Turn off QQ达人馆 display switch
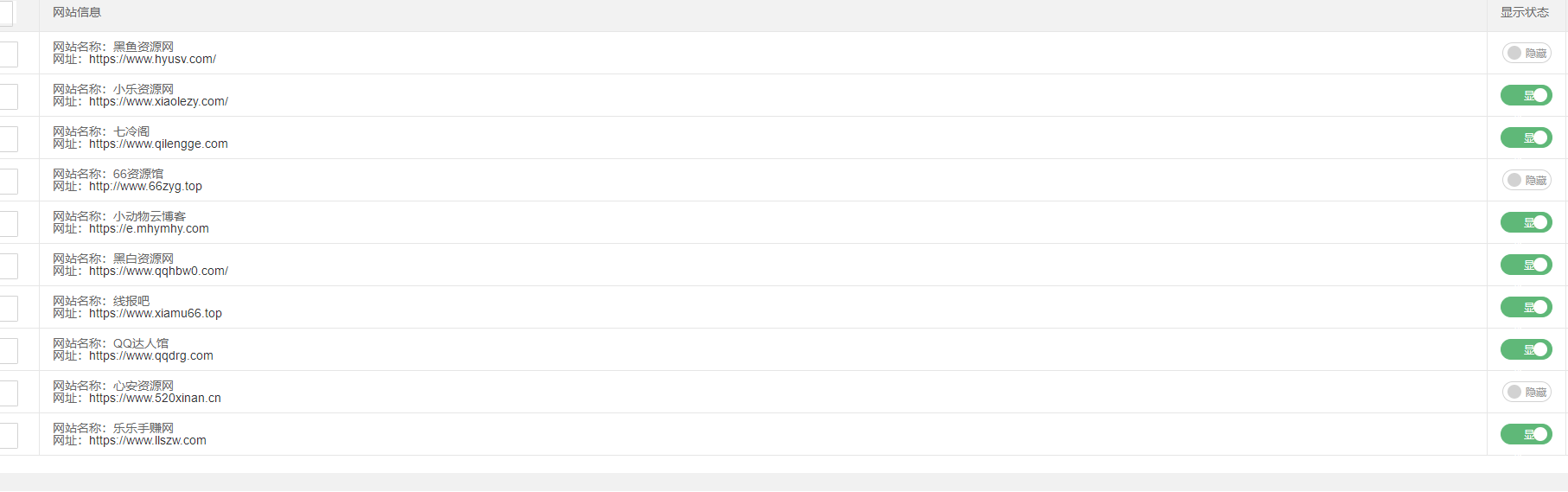 click(1526, 350)
